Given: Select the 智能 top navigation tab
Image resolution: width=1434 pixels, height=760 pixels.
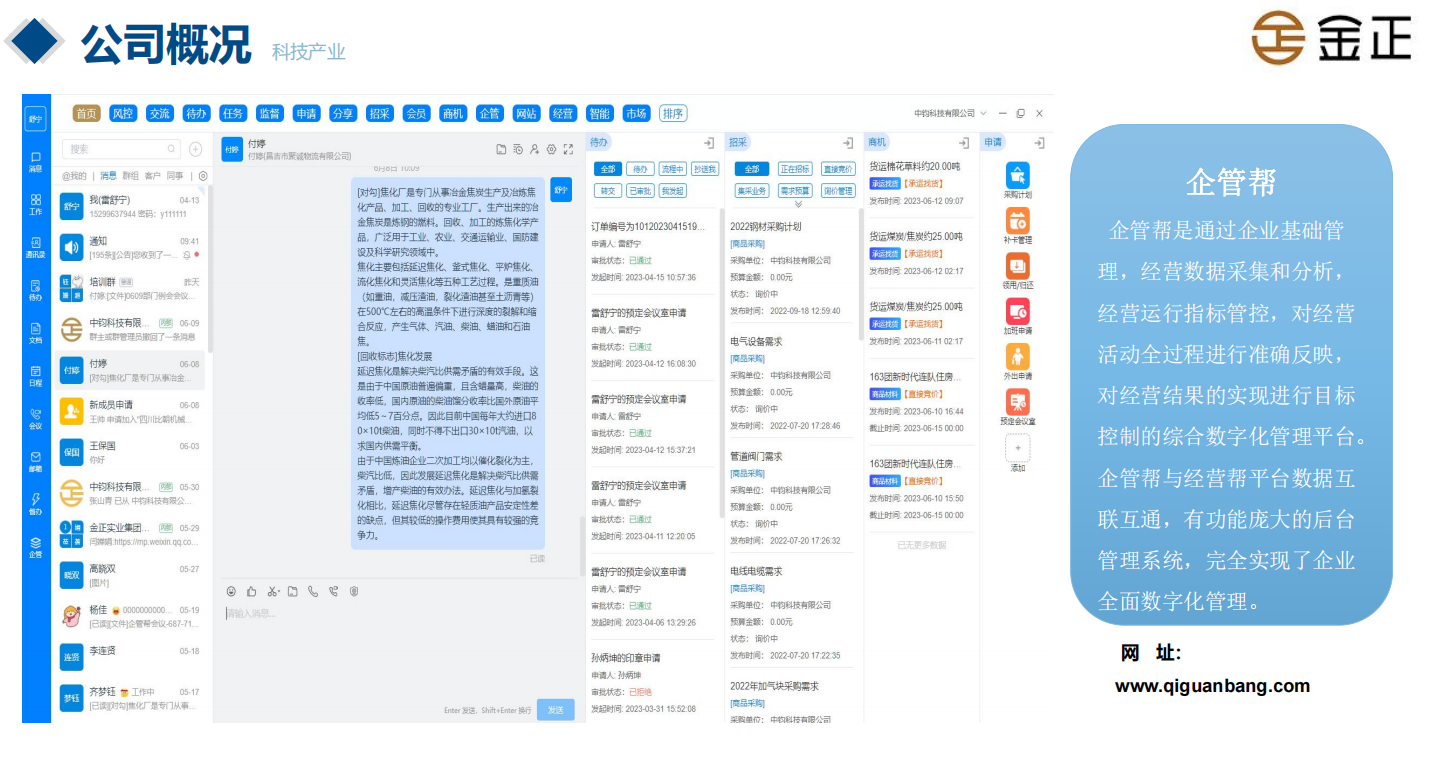Looking at the screenshot, I should coord(599,114).
